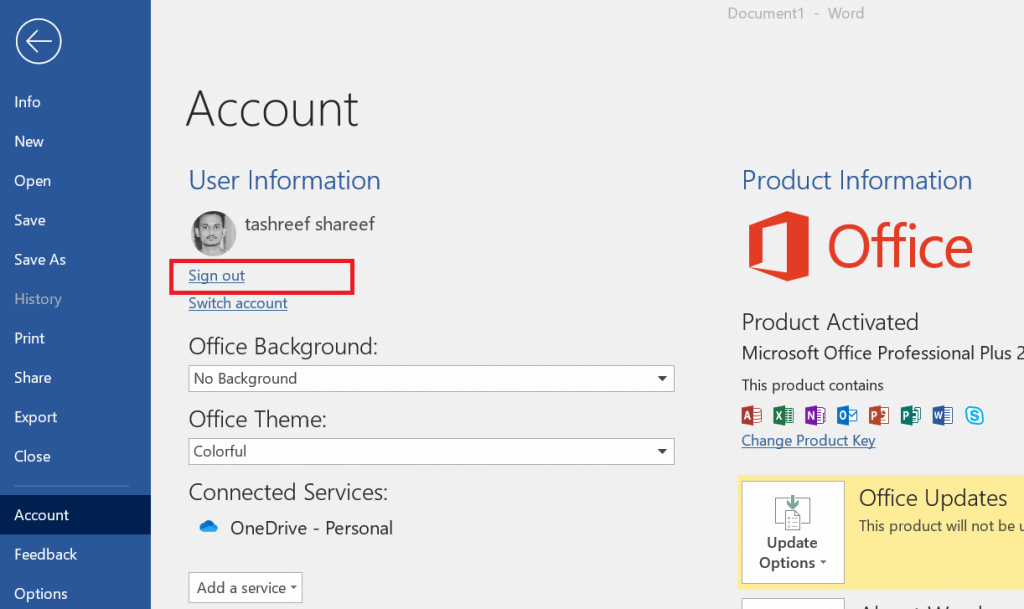Click the Excel app icon
Image resolution: width=1024 pixels, height=609 pixels.
pos(783,415)
